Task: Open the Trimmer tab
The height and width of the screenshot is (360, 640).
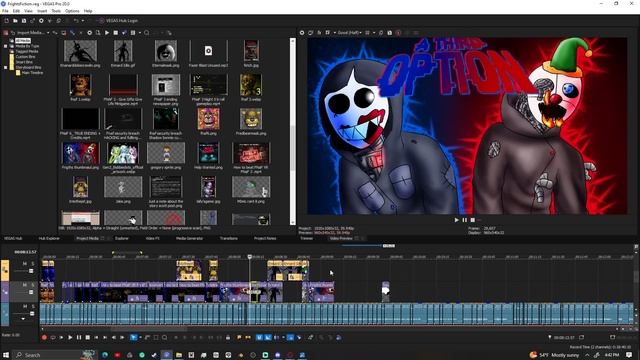Action: 307,238
